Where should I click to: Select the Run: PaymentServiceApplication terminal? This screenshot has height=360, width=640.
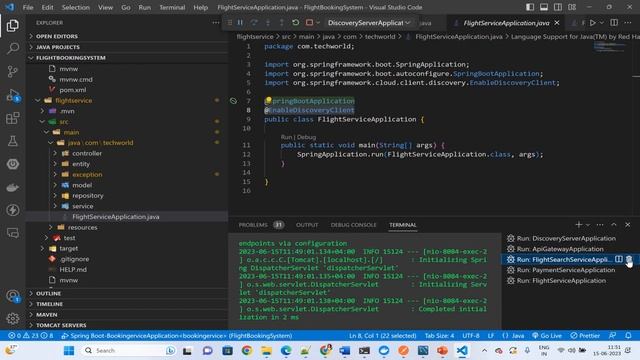click(x=566, y=270)
